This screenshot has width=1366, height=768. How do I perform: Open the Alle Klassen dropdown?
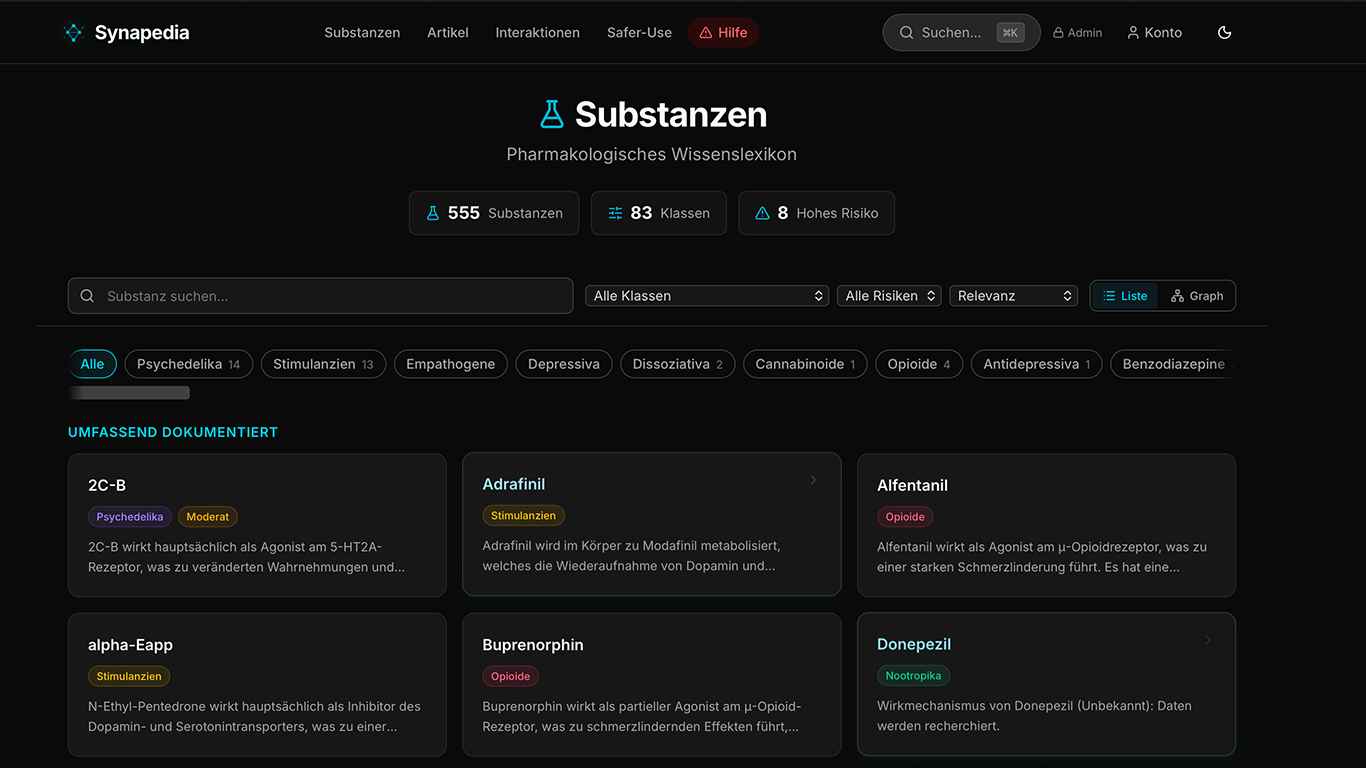(x=706, y=295)
